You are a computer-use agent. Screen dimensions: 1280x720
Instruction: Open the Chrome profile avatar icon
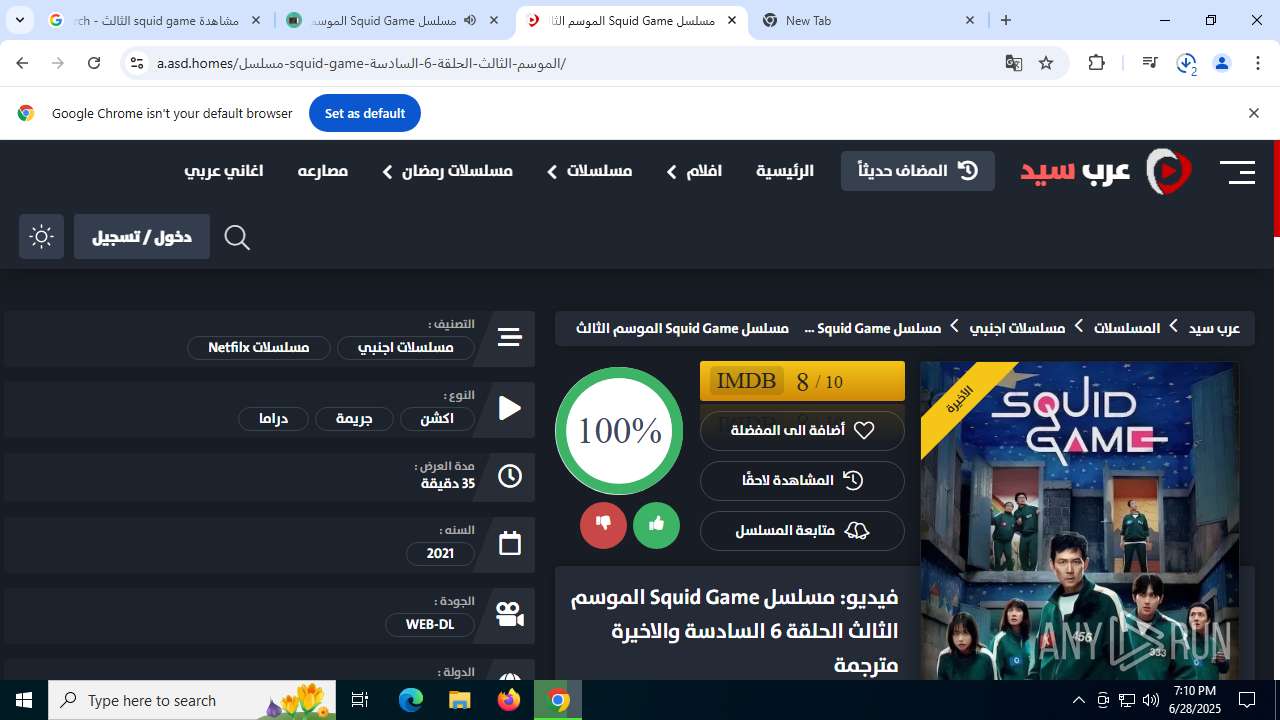coord(1222,63)
